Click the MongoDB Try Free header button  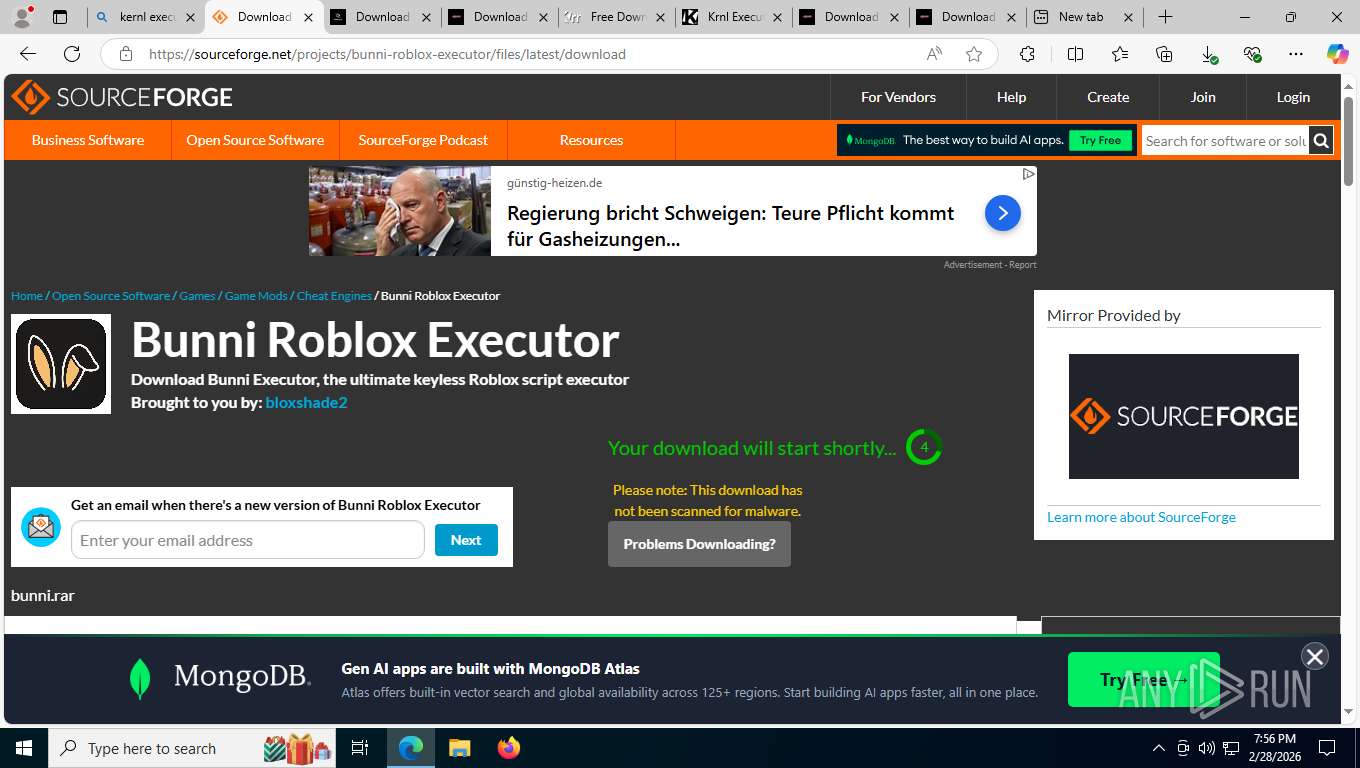1100,140
